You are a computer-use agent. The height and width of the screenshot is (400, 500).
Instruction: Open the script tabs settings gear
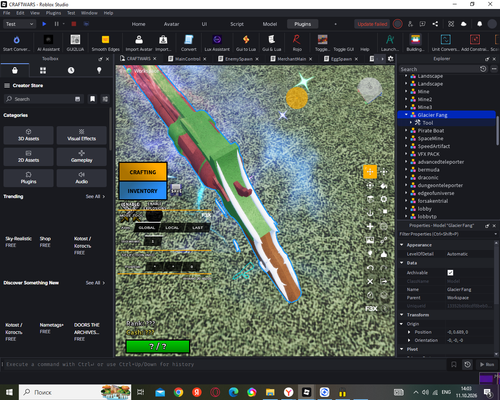[x=391, y=59]
